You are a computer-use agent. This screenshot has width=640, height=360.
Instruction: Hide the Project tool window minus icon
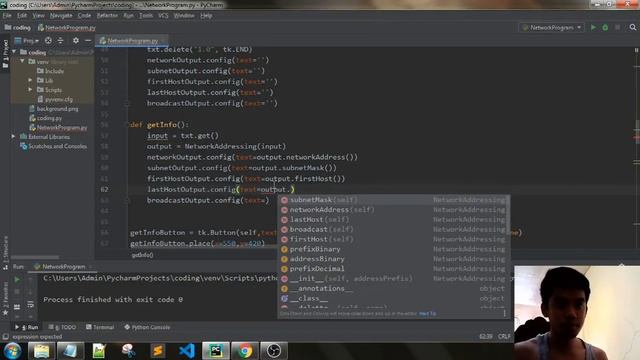point(88,40)
